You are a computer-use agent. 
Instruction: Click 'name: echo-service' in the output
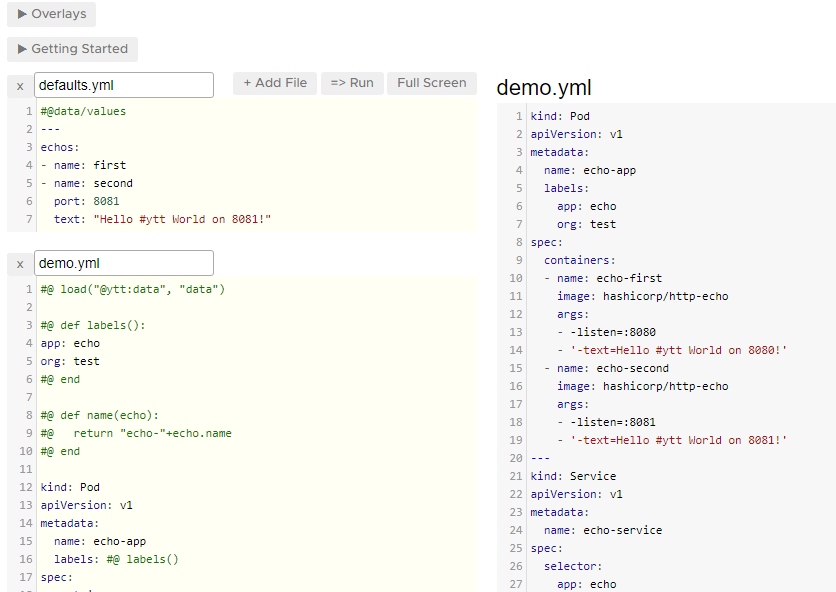(x=603, y=531)
